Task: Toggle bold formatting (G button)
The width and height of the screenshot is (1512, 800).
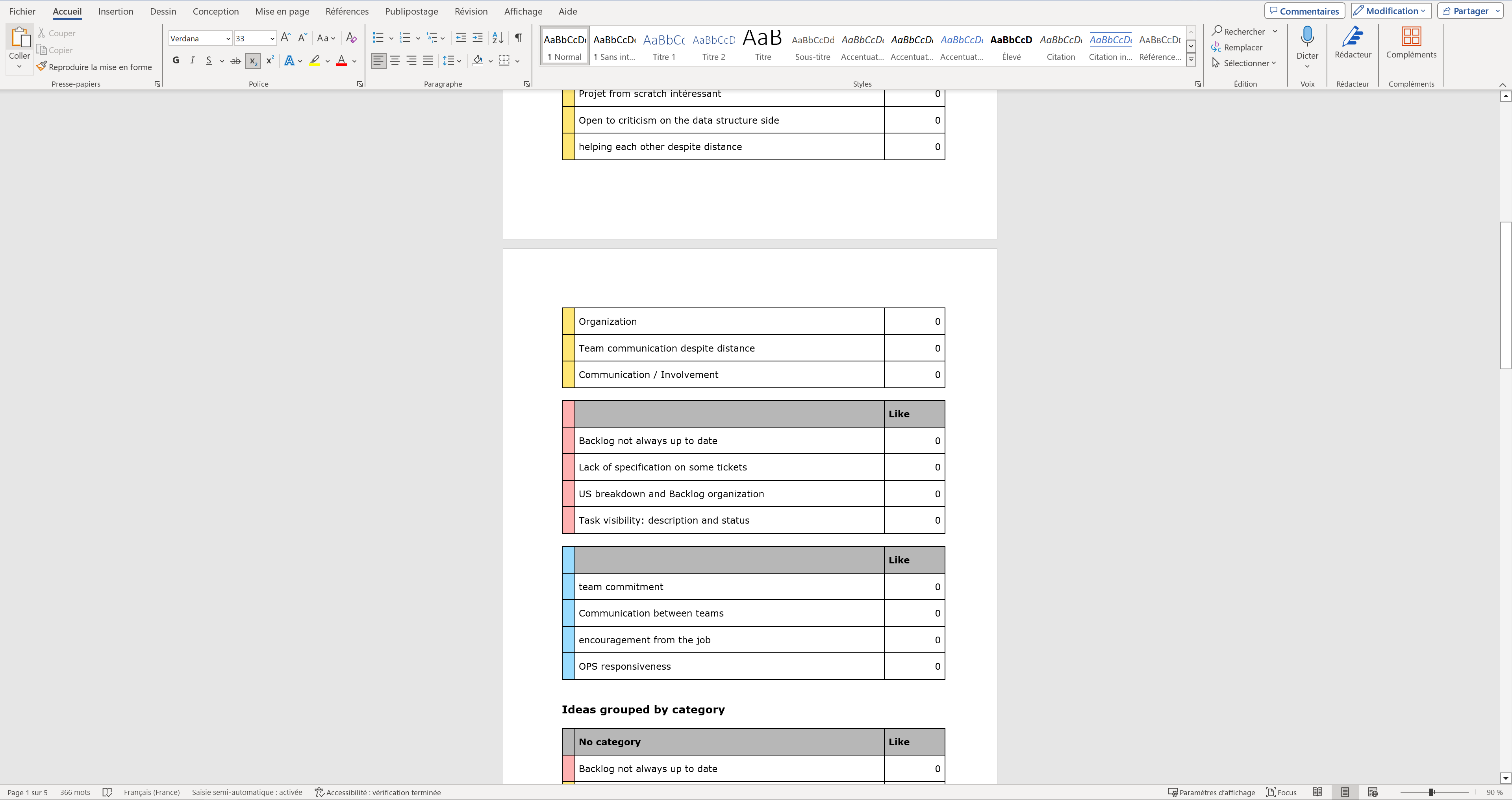Action: 176,61
